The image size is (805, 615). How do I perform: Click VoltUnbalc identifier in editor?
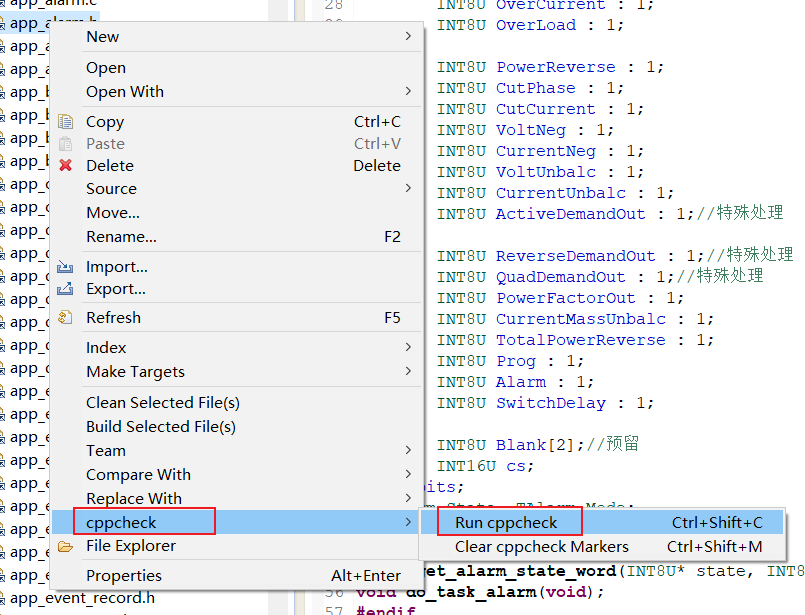545,172
